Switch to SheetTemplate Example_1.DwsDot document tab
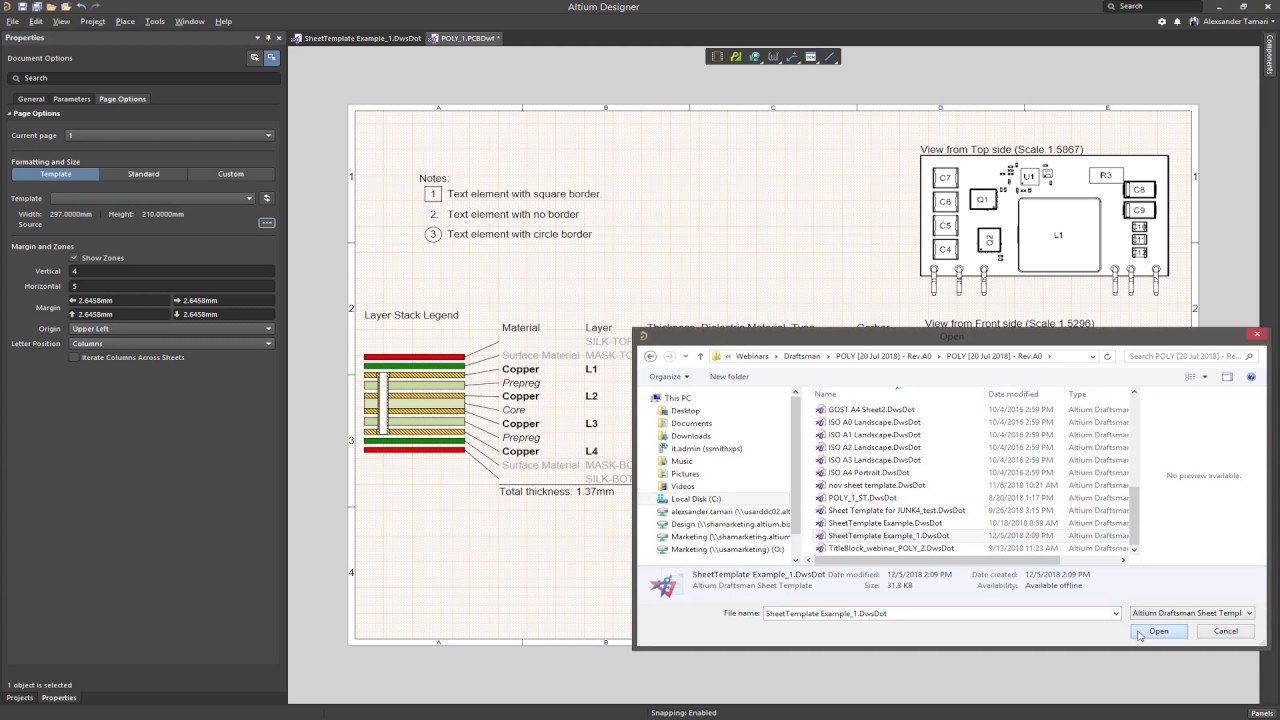 coord(356,38)
